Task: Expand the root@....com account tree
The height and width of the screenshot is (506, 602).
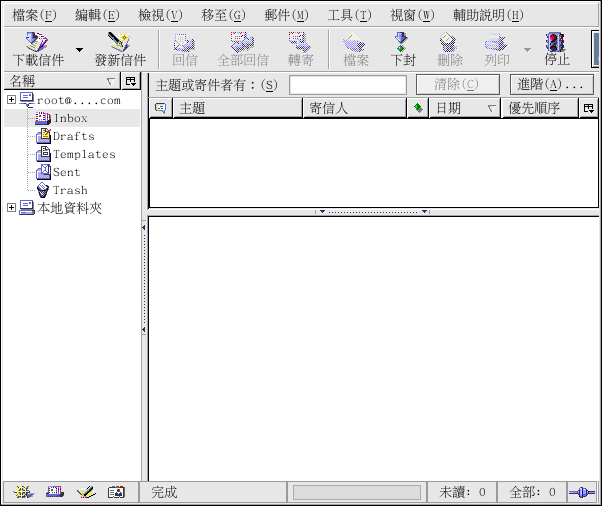Action: click(x=11, y=100)
